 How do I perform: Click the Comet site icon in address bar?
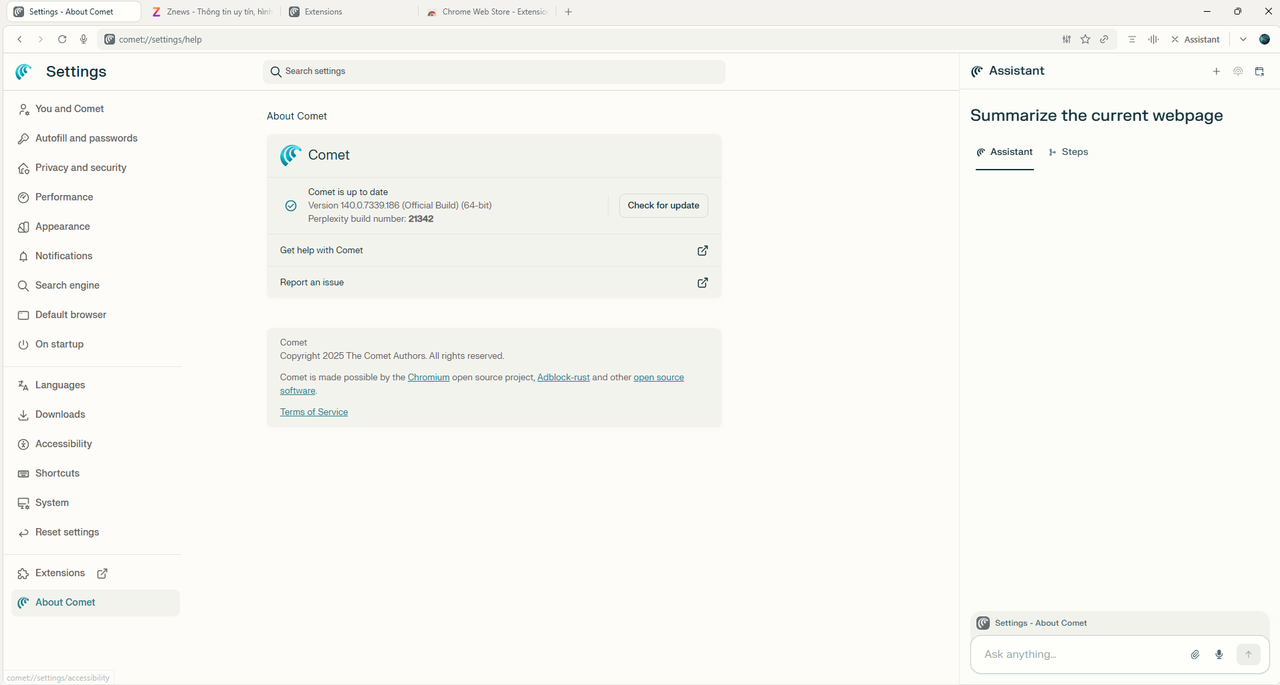point(109,39)
